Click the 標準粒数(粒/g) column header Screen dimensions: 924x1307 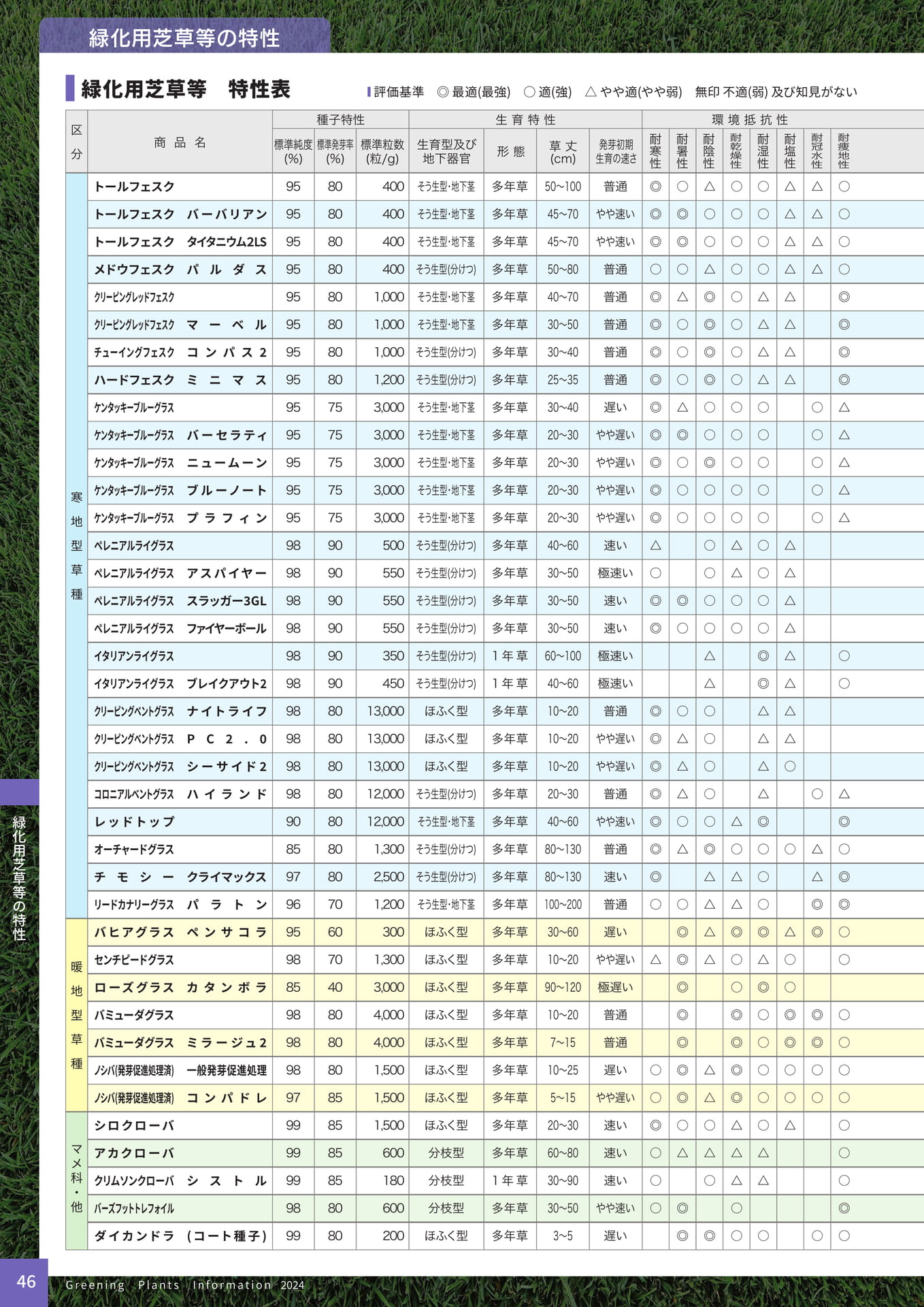pyautogui.click(x=382, y=151)
